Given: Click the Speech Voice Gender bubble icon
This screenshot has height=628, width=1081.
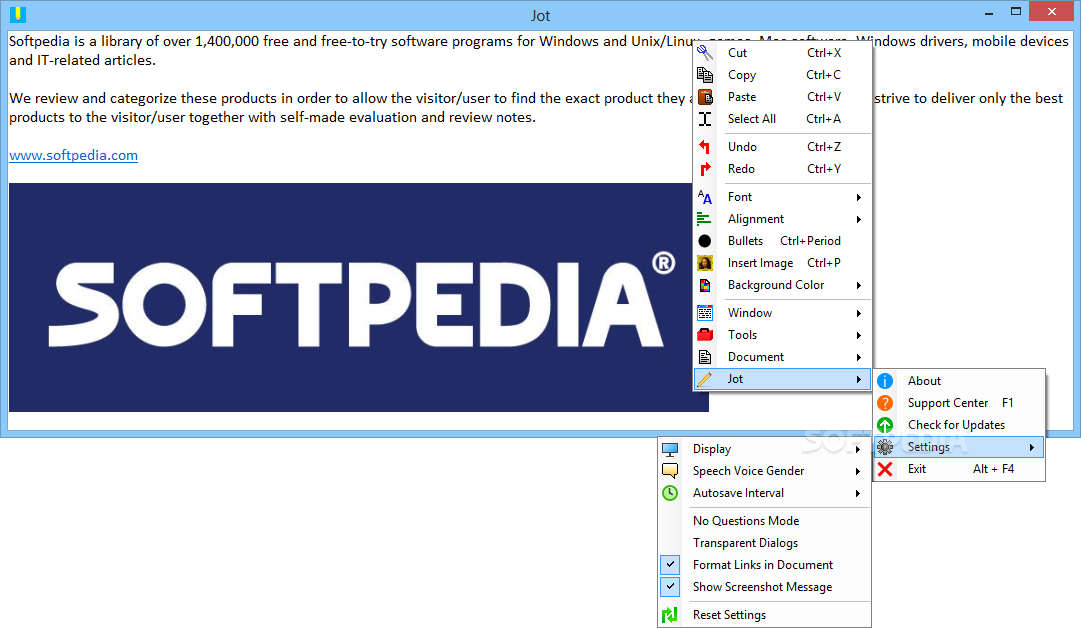Looking at the screenshot, I should pos(670,471).
